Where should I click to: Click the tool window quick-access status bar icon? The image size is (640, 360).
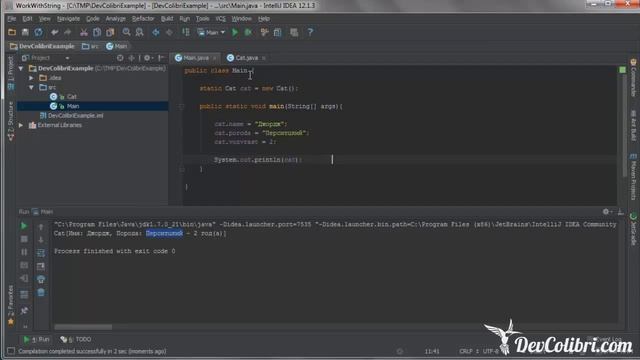tap(11, 351)
